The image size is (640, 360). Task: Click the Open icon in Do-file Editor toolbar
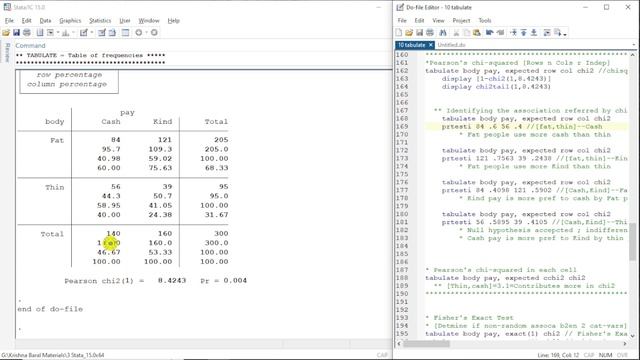(409, 33)
